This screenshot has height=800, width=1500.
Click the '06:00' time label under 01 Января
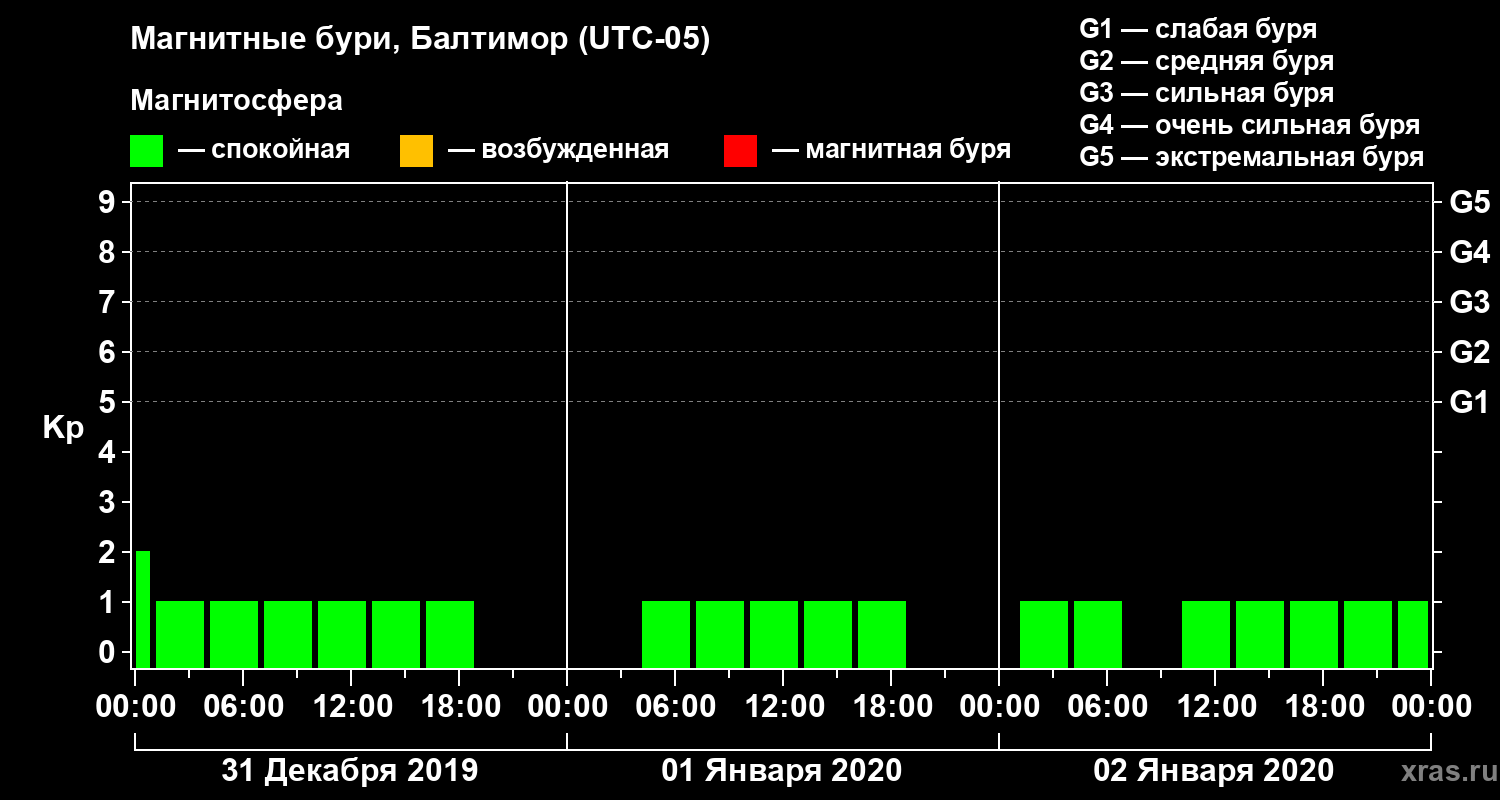pos(675,707)
